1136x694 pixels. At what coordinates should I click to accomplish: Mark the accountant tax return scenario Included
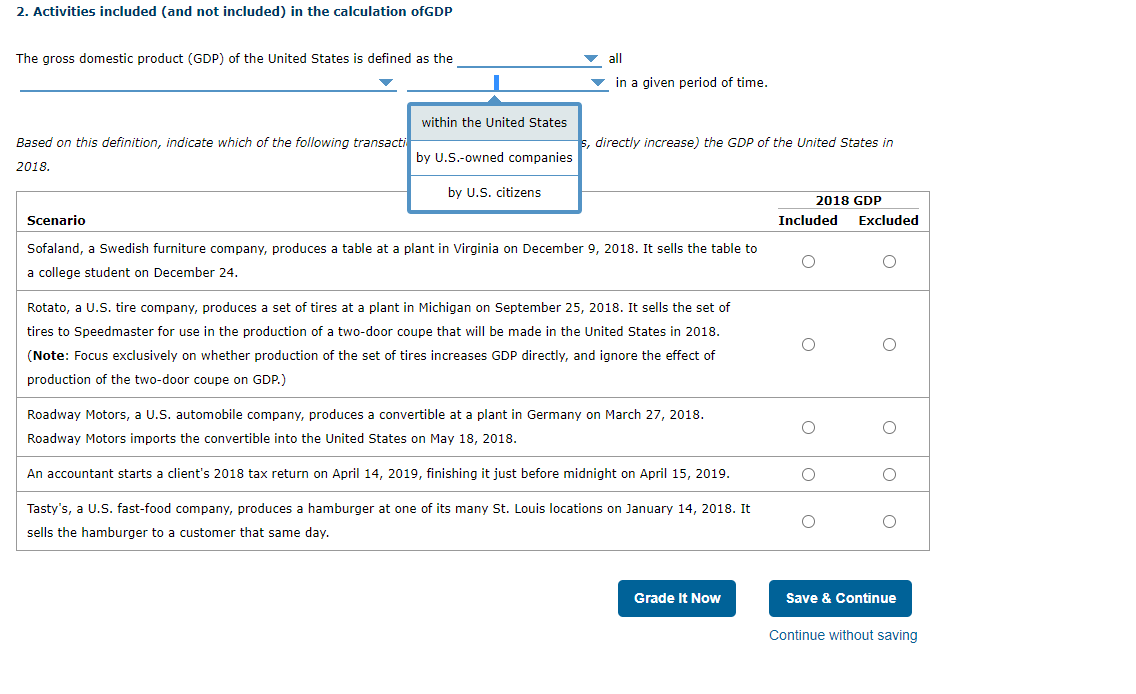808,474
